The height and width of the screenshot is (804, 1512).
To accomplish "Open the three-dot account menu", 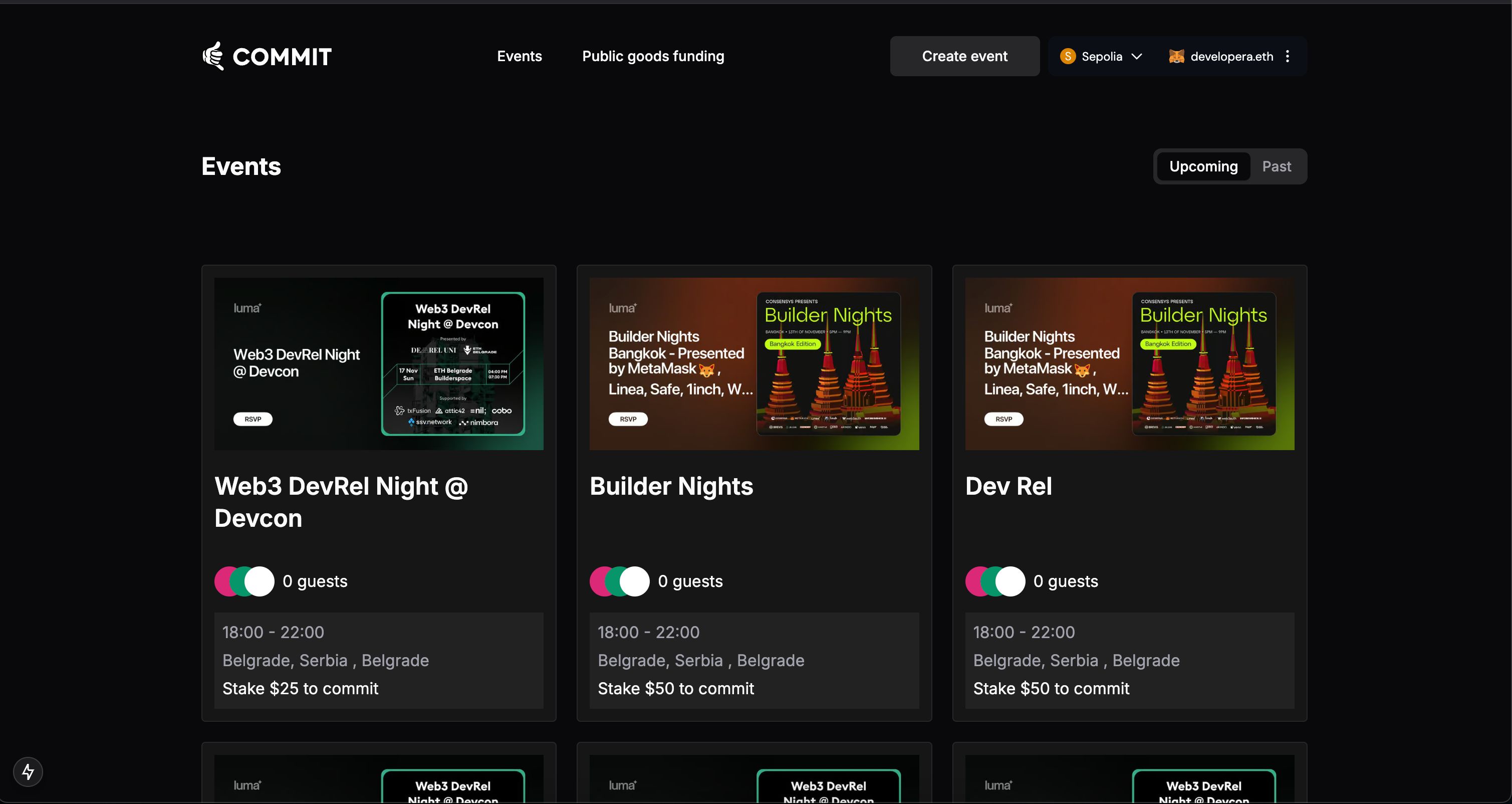I will coord(1288,56).
